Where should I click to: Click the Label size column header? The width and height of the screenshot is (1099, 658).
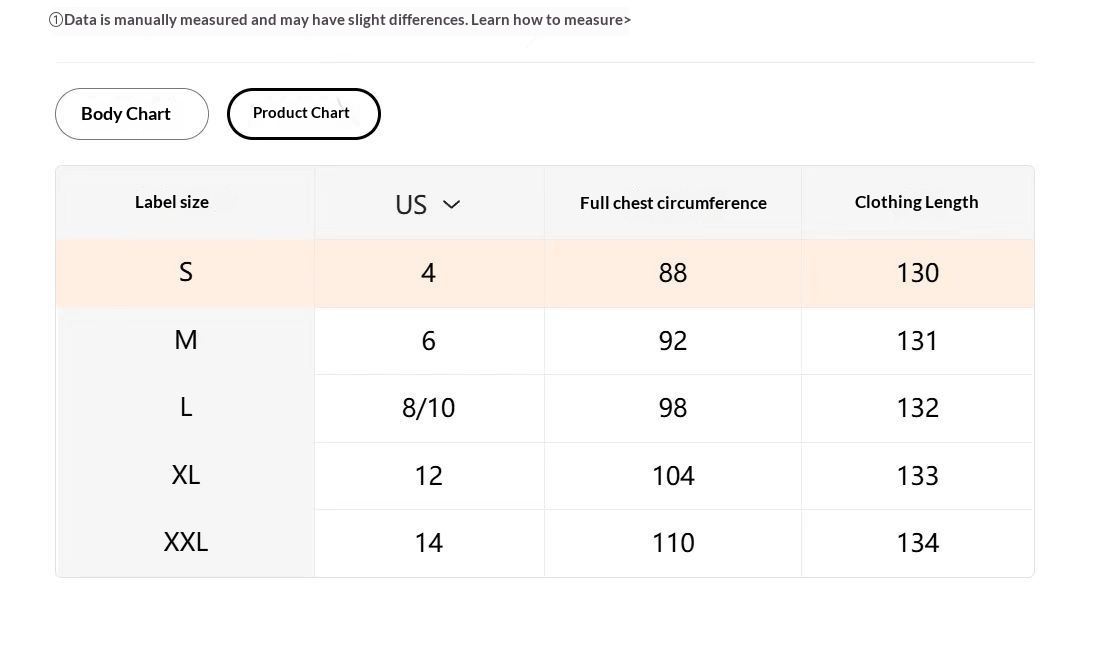coord(172,203)
